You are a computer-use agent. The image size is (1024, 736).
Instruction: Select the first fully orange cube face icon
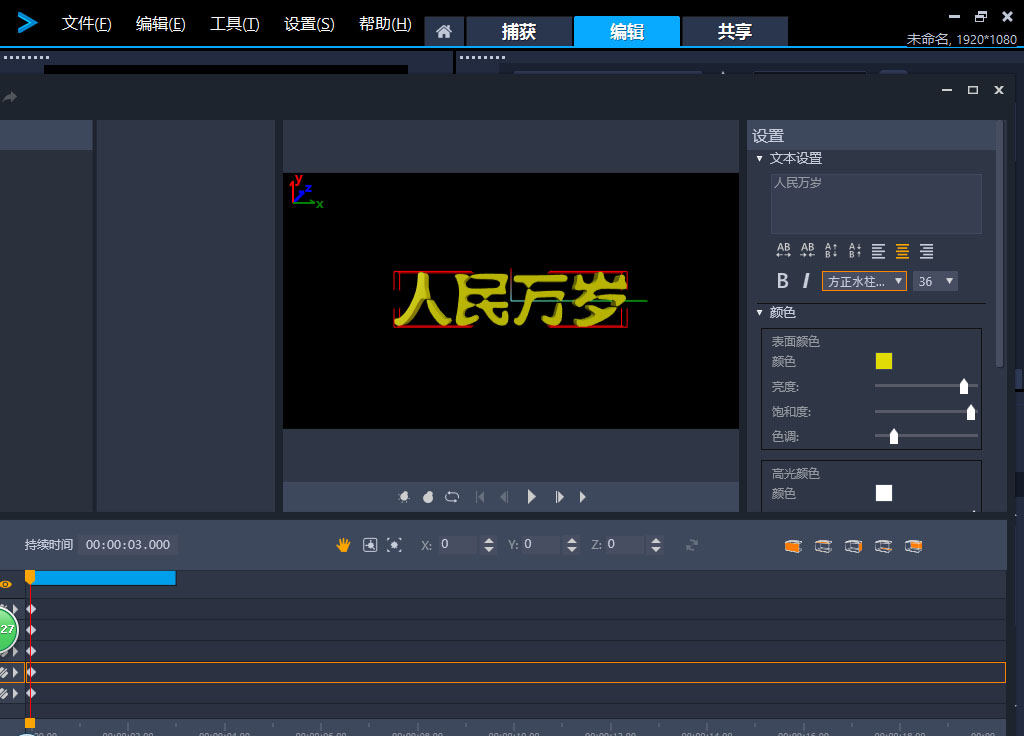click(793, 546)
